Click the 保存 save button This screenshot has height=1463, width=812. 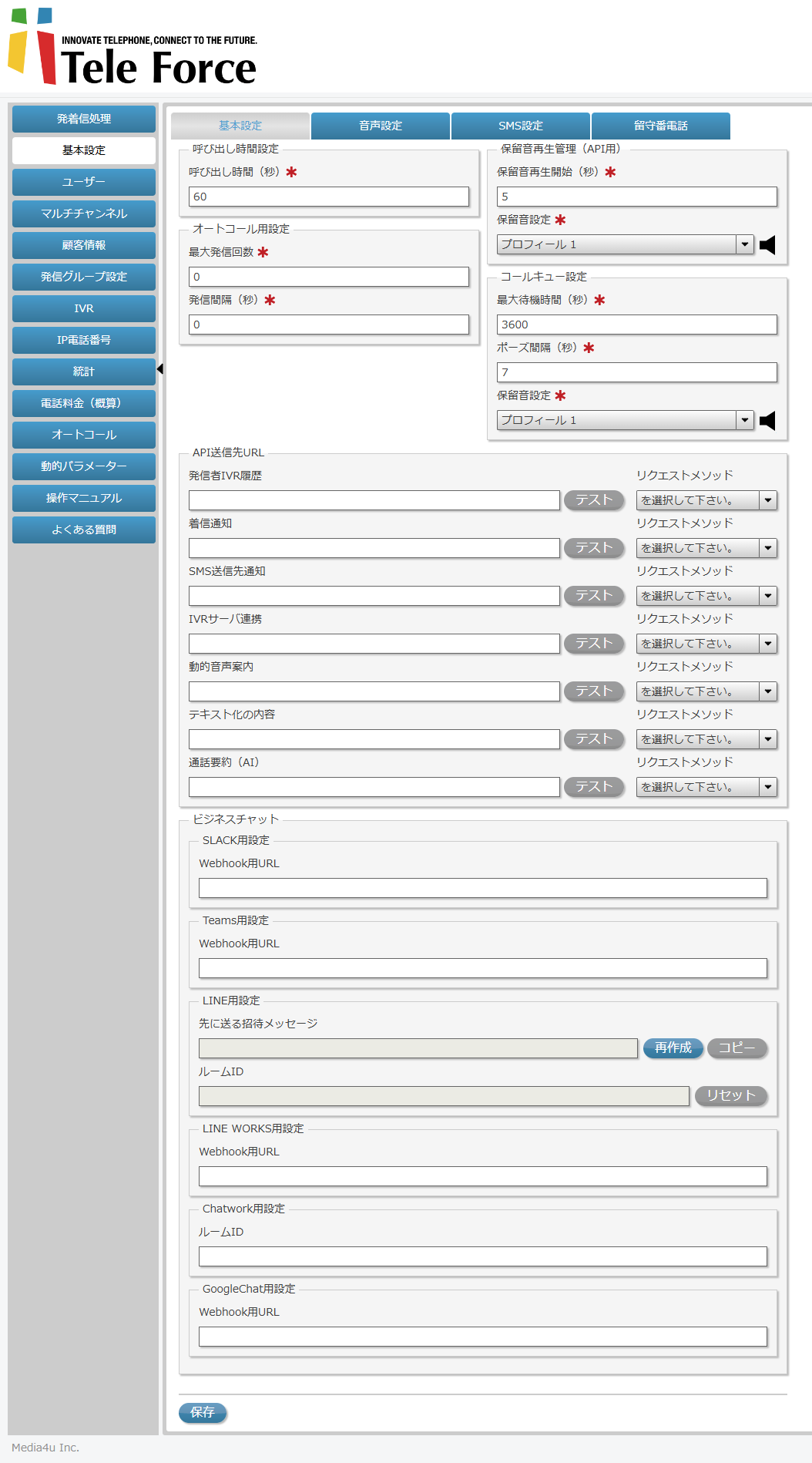tap(203, 1412)
